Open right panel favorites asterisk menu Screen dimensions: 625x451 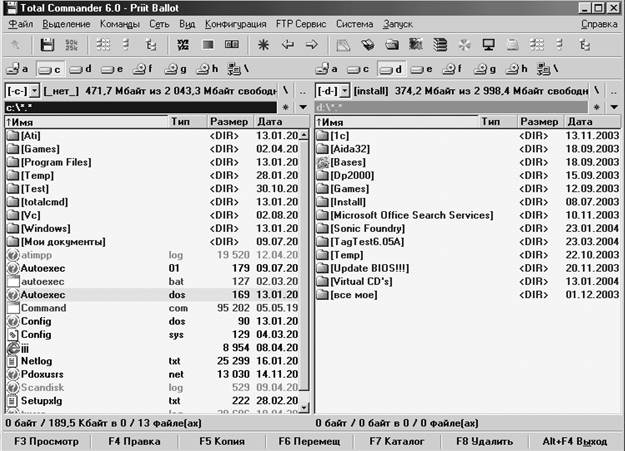coord(596,107)
